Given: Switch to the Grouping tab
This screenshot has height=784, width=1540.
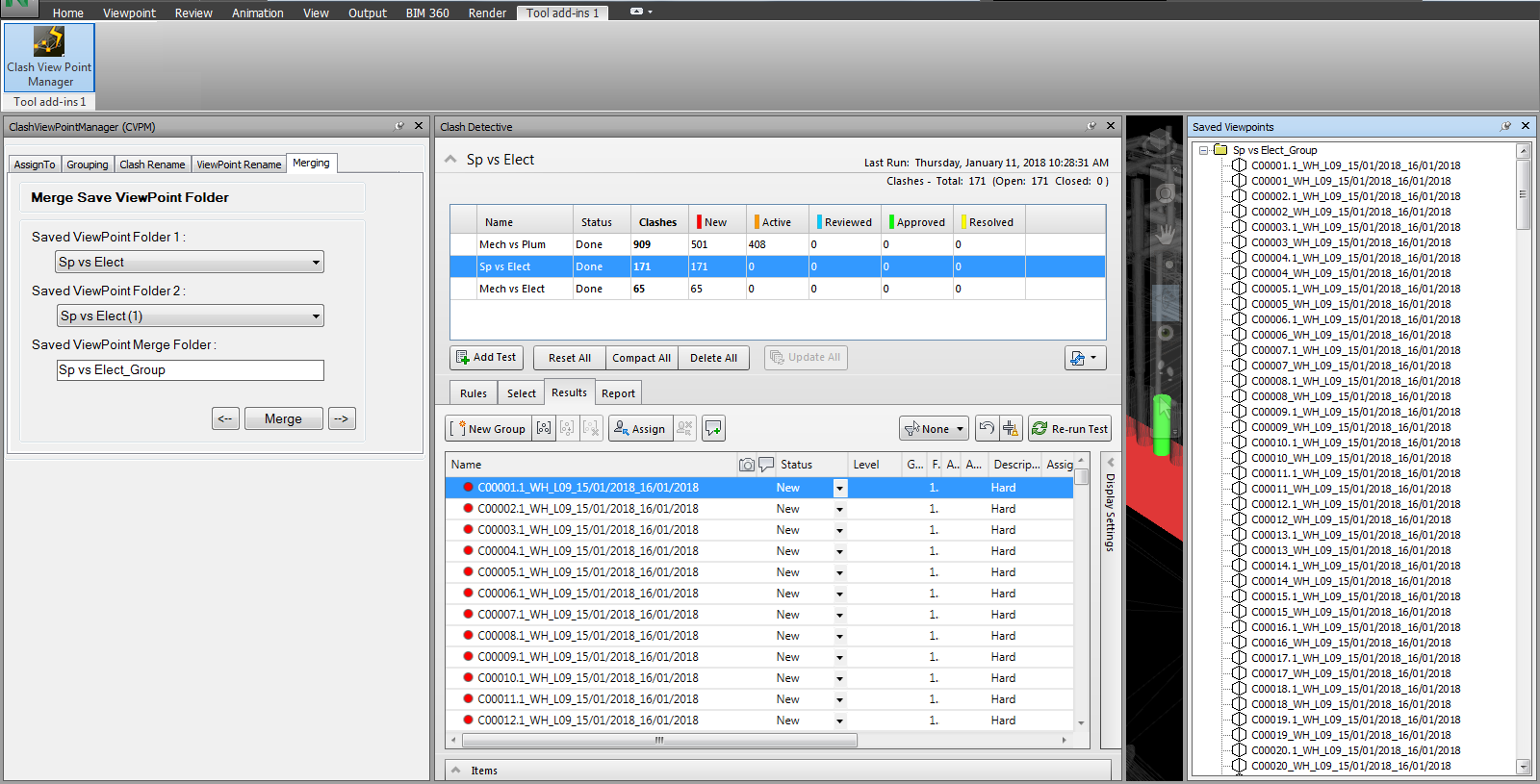Looking at the screenshot, I should 88,164.
